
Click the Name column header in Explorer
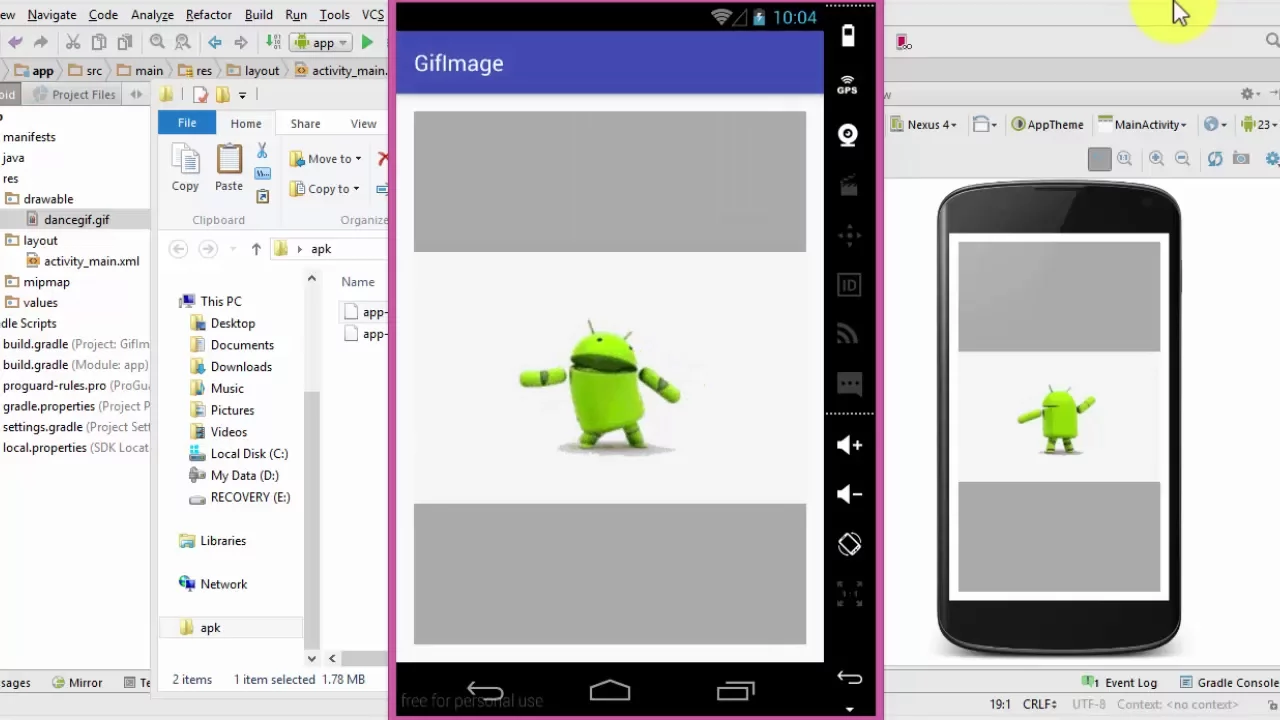point(358,282)
